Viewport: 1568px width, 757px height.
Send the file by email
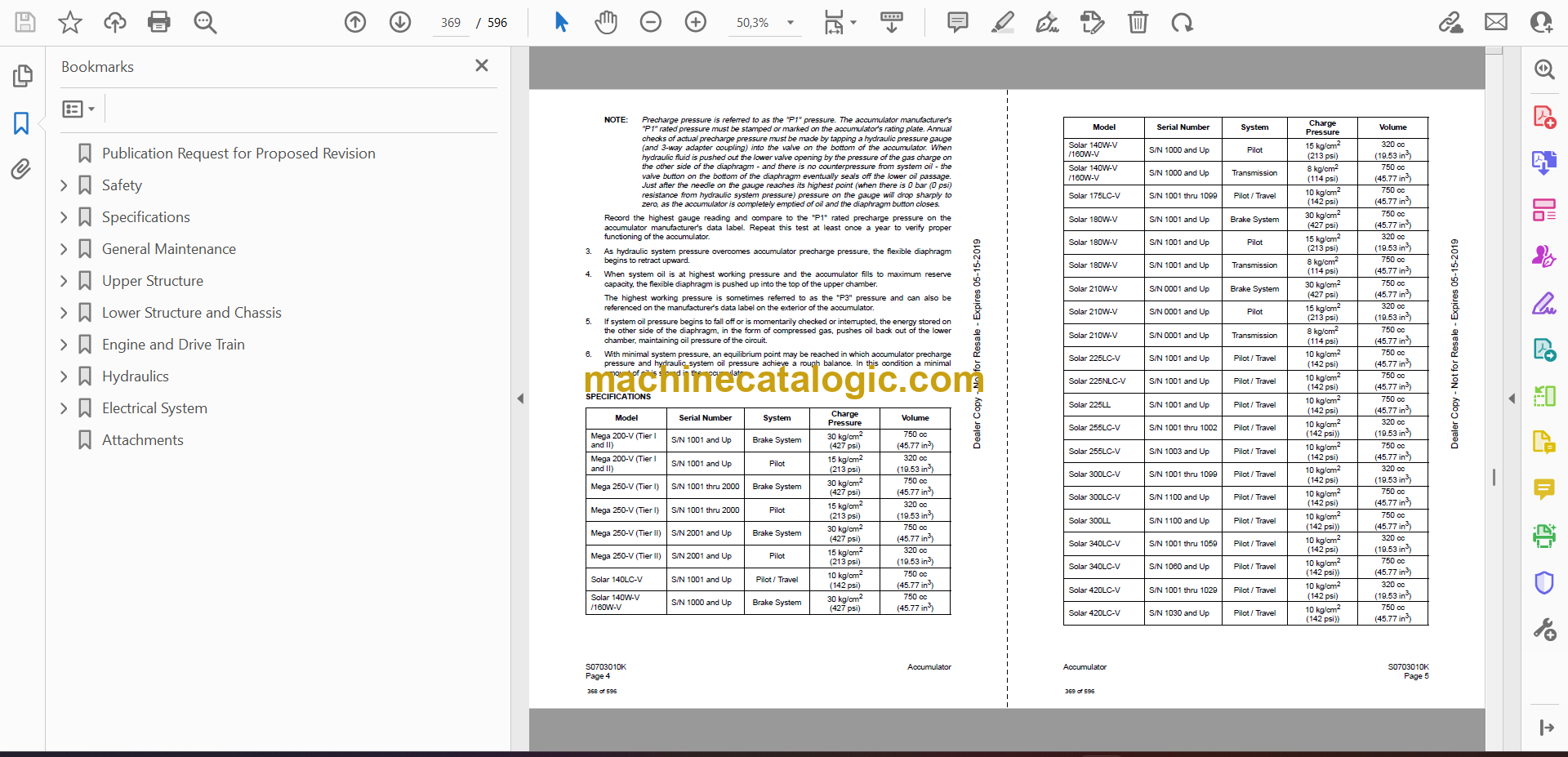pos(1496,22)
